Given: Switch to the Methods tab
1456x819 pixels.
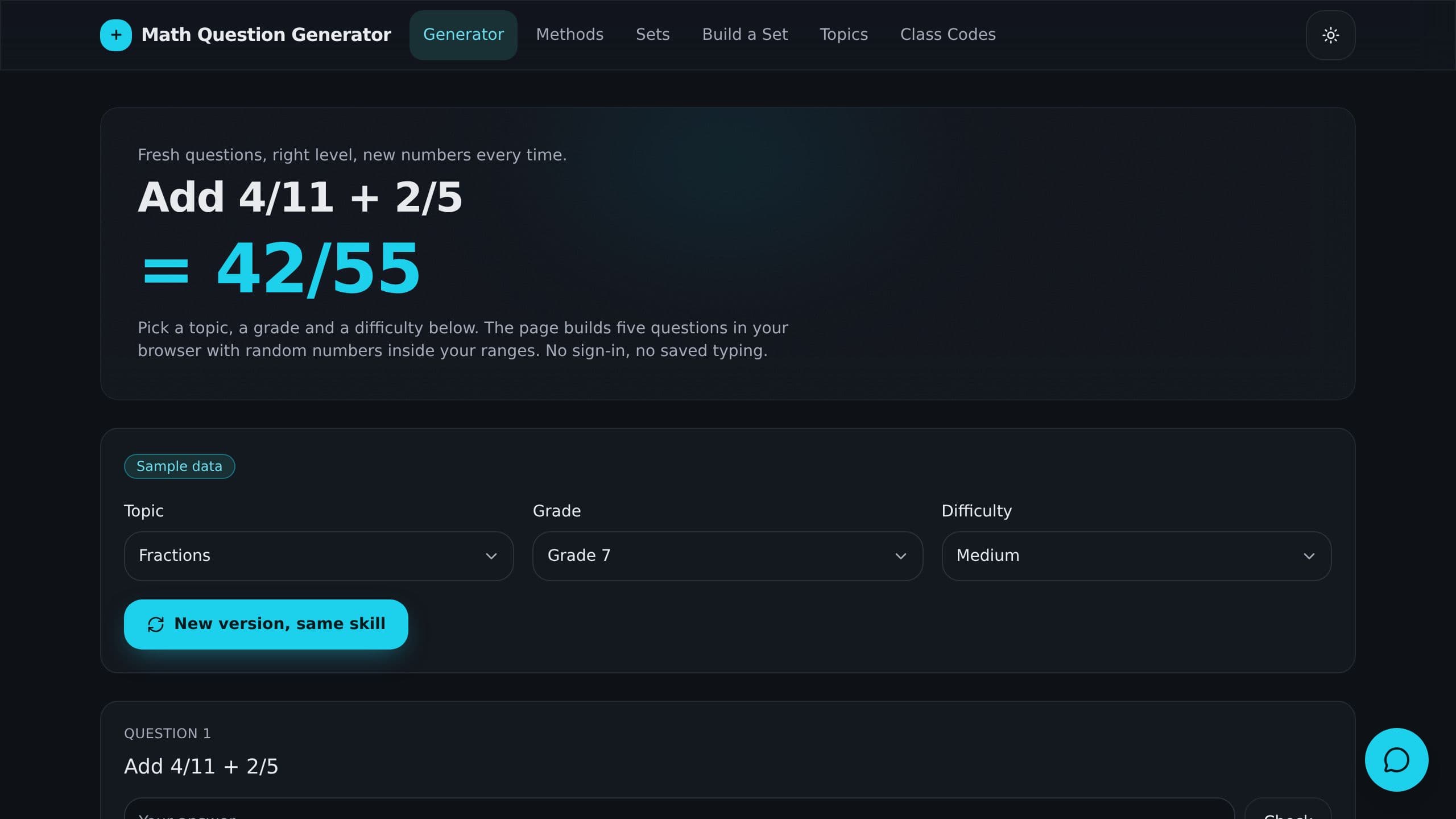Looking at the screenshot, I should point(570,35).
